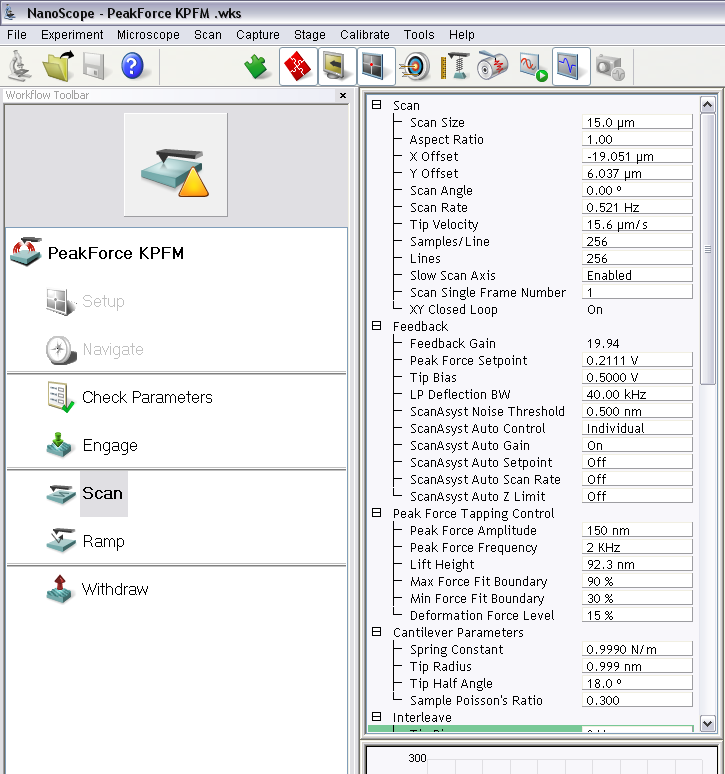Click the Engage workflow label
The width and height of the screenshot is (725, 774).
point(110,446)
